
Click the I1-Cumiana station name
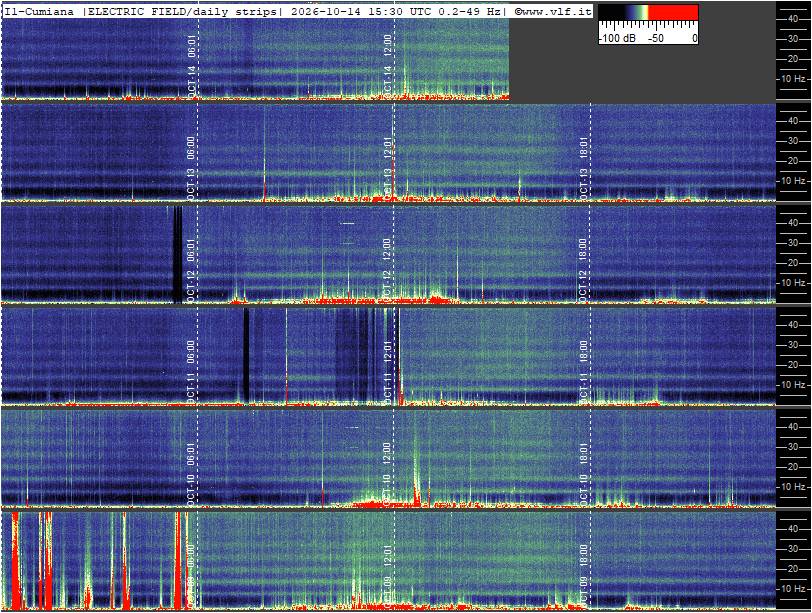[x=39, y=11]
